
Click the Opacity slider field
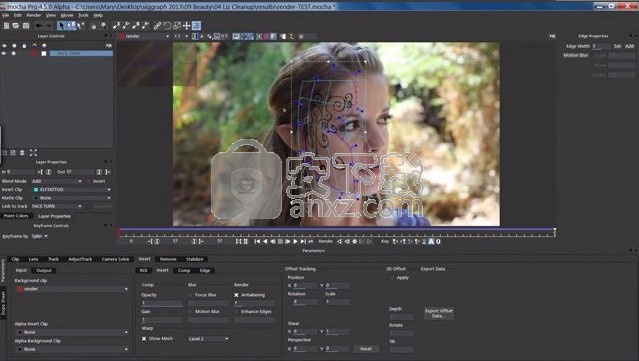(162, 303)
